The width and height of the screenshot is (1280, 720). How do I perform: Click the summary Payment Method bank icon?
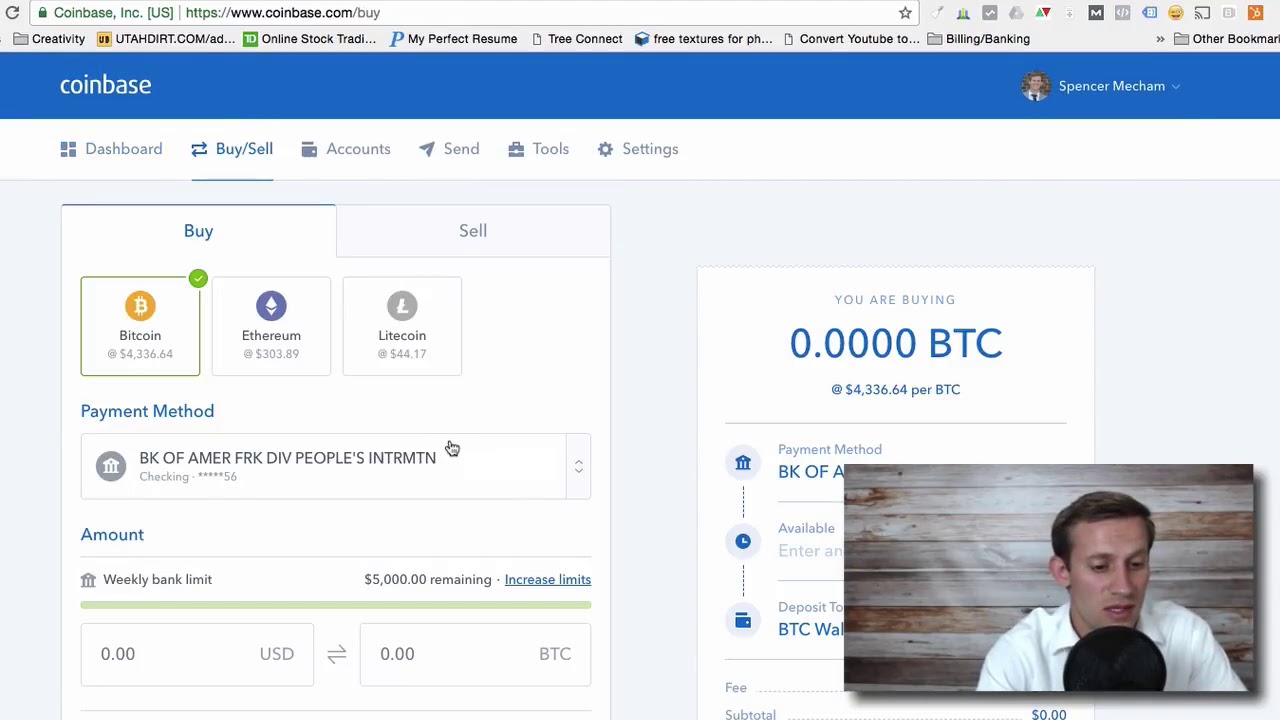(743, 463)
